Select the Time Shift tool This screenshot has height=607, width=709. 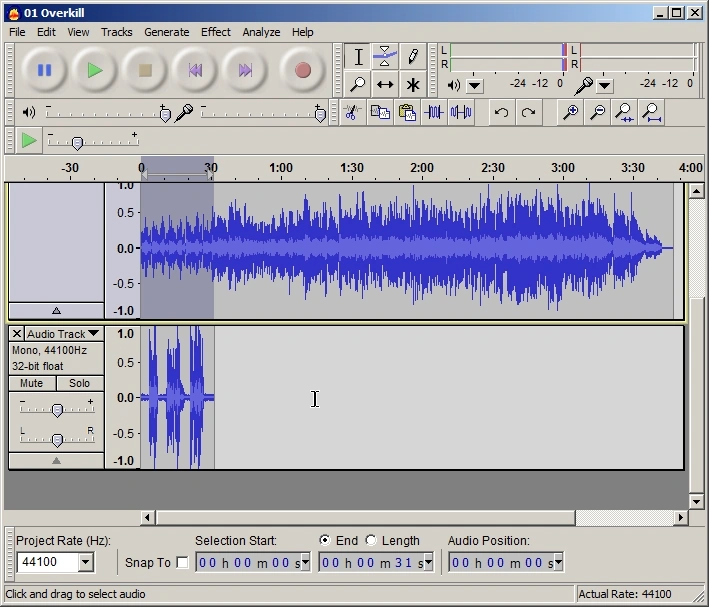pyautogui.click(x=385, y=85)
